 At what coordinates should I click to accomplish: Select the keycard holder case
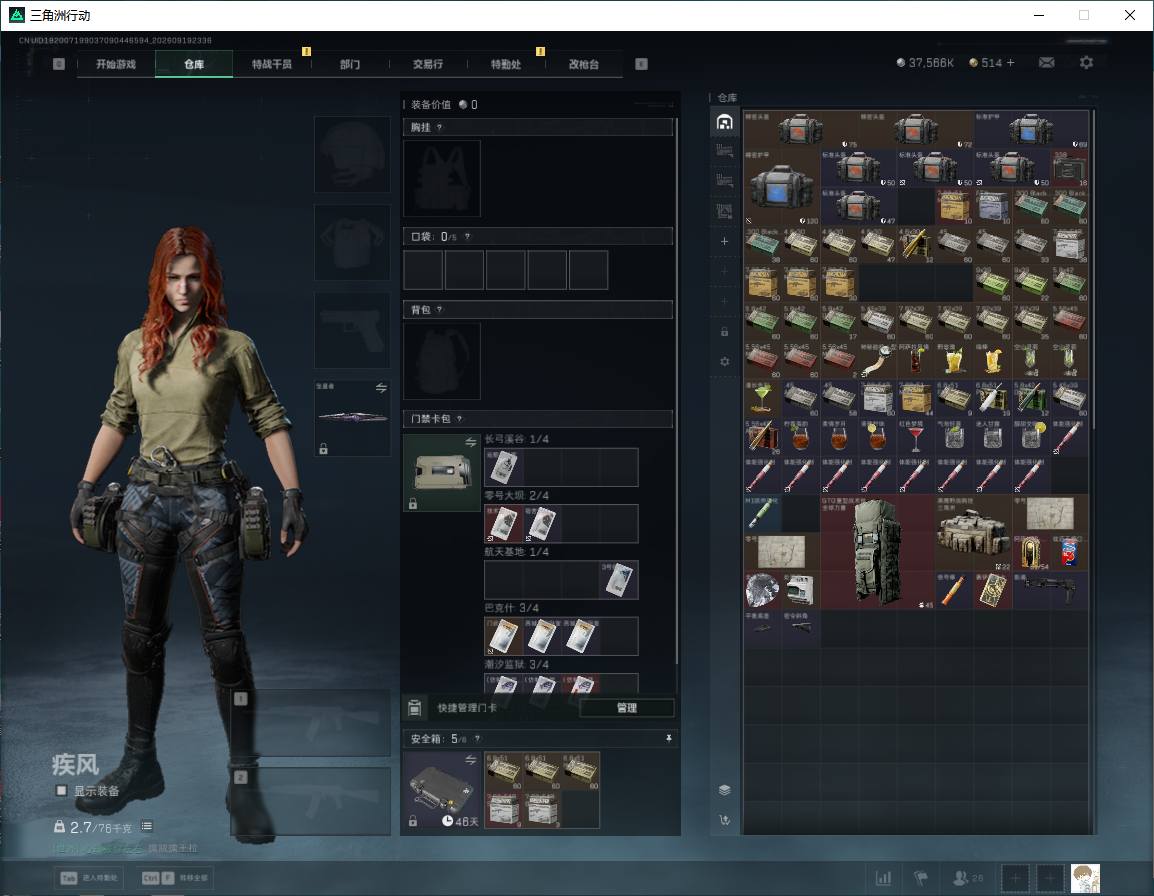[x=442, y=473]
